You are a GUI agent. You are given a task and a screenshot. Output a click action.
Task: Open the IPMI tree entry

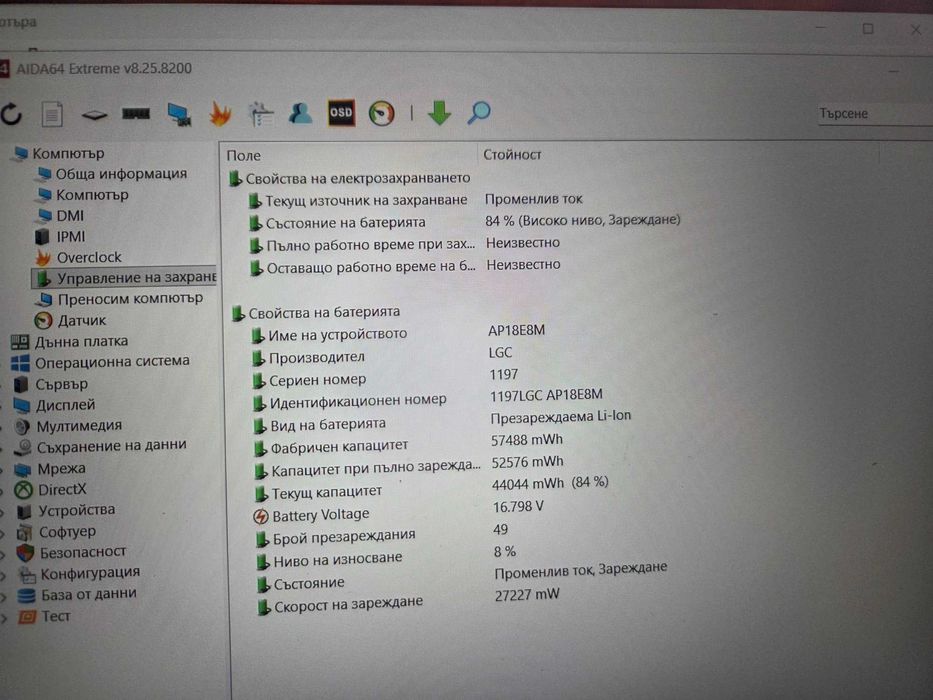point(61,236)
